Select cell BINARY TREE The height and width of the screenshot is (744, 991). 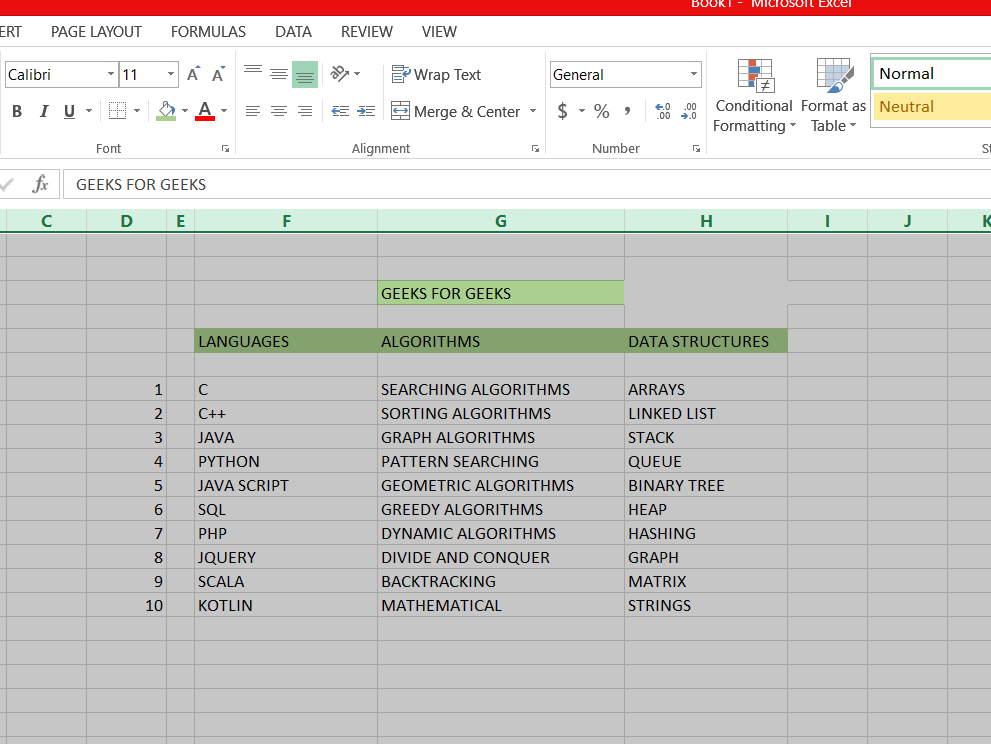pyautogui.click(x=706, y=485)
